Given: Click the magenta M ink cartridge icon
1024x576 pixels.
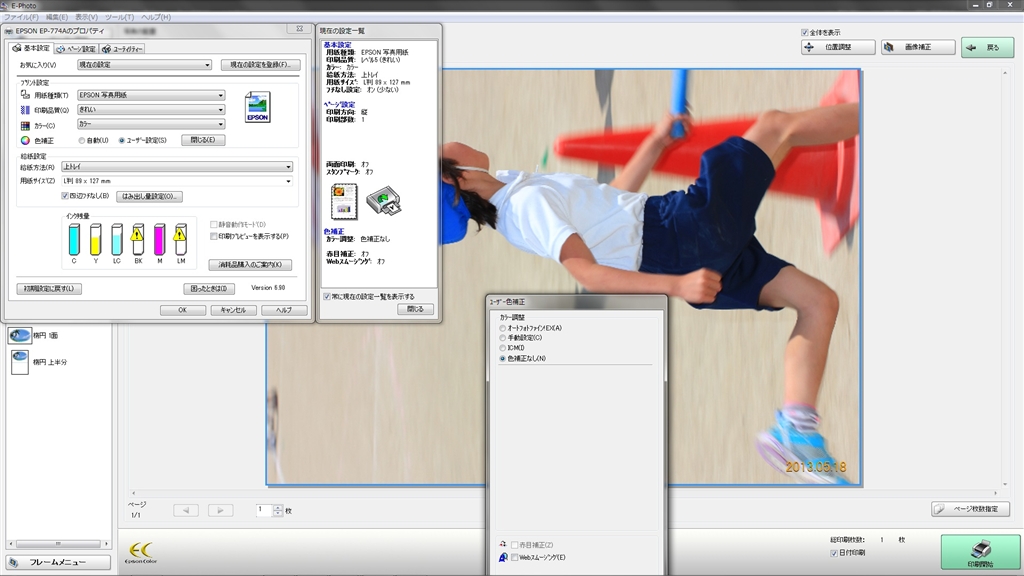Looking at the screenshot, I should click(x=159, y=239).
